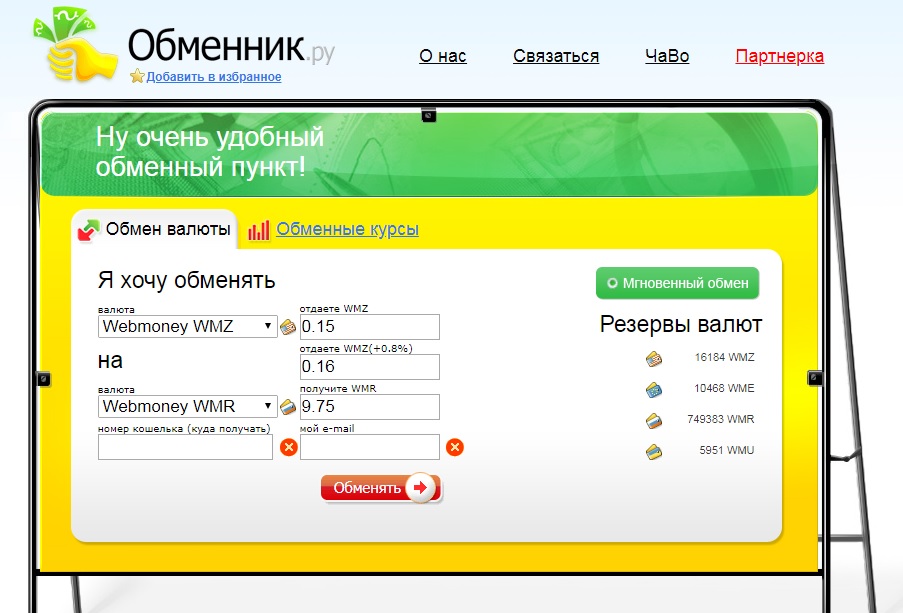Click the 749383 WMR reserve value
Image resolution: width=903 pixels, height=613 pixels.
[x=720, y=419]
